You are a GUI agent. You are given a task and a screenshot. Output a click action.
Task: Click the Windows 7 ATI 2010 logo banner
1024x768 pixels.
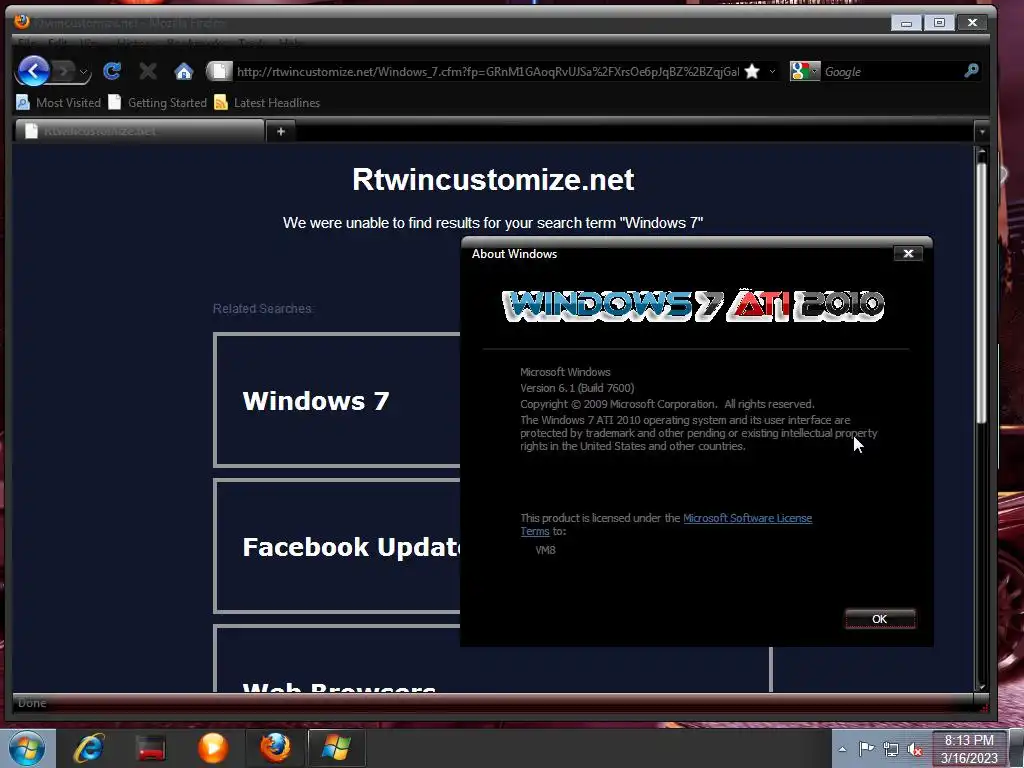click(693, 306)
